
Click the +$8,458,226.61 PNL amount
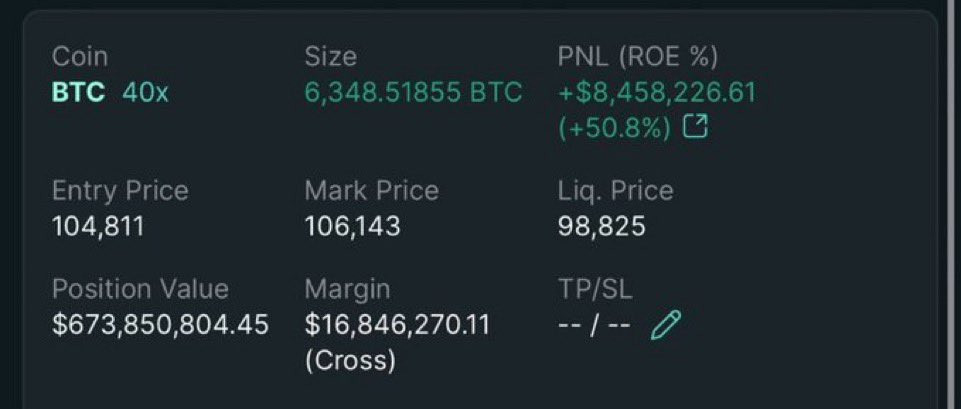[657, 93]
